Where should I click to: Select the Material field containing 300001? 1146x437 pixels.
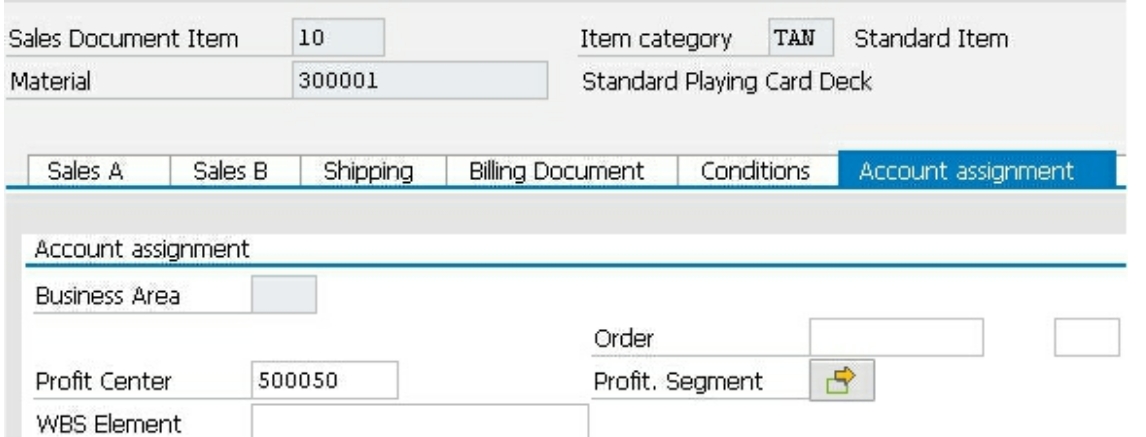(420, 82)
